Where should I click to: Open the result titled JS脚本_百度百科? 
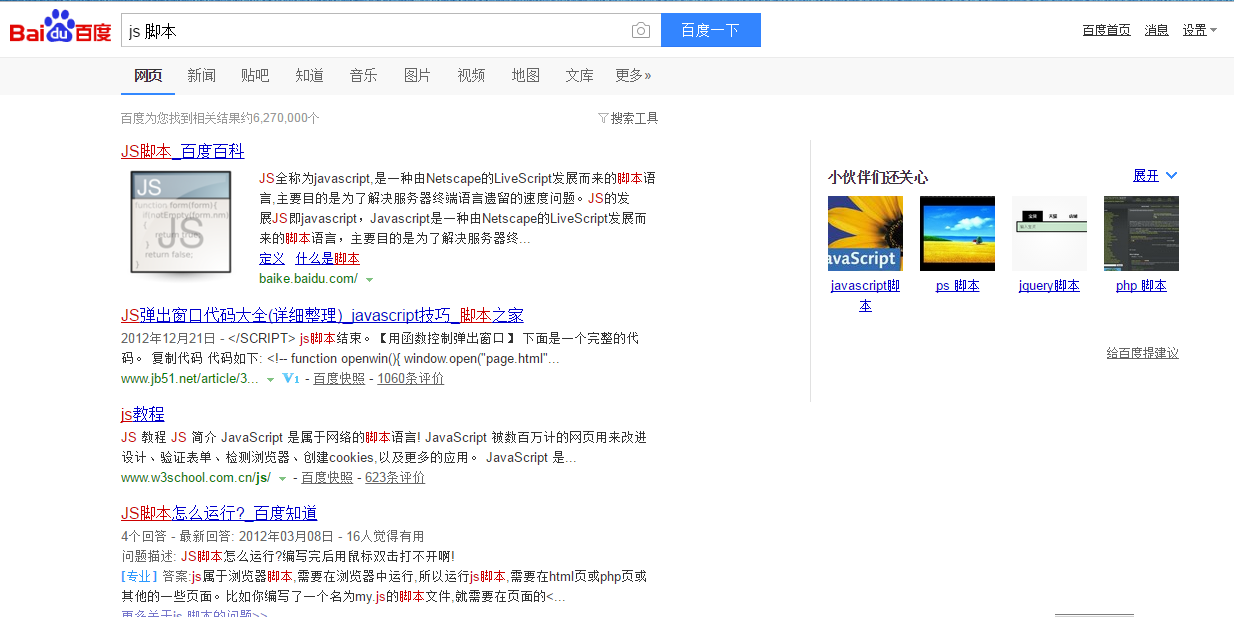pos(182,151)
